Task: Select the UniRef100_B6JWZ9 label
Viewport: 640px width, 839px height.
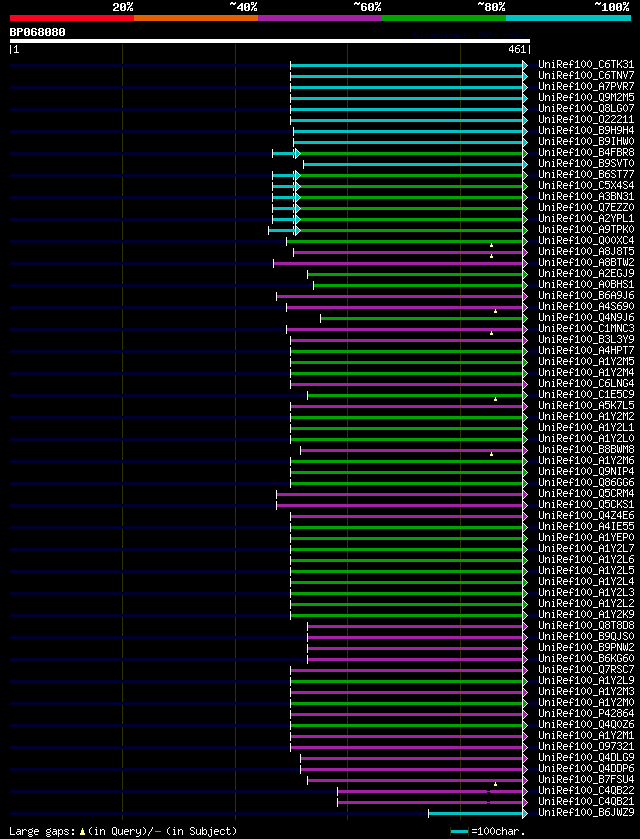Action: pos(586,812)
